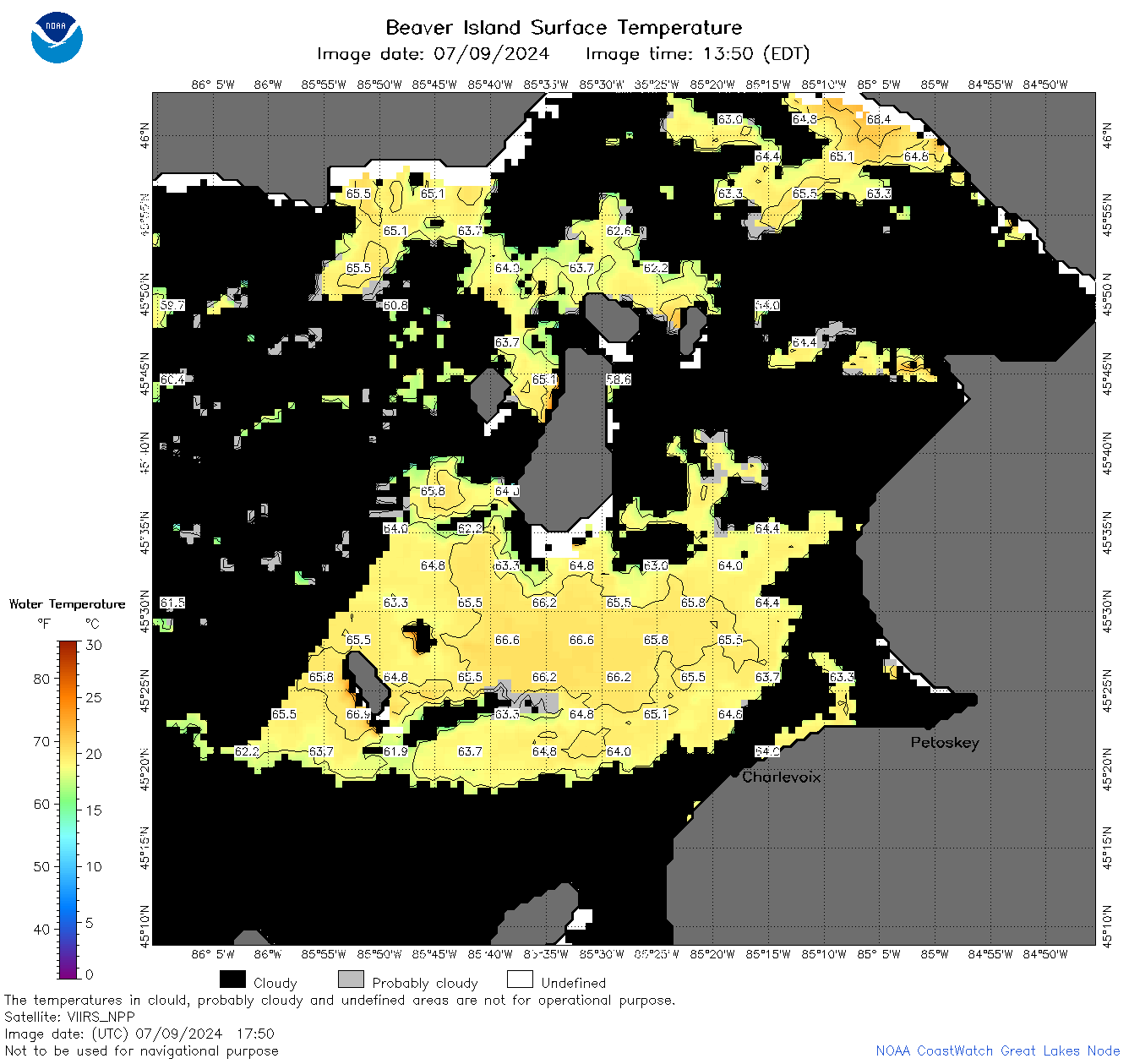Image resolution: width=1129 pixels, height=1064 pixels.
Task: Click the Probably cloudy legend label
Action: (425, 983)
